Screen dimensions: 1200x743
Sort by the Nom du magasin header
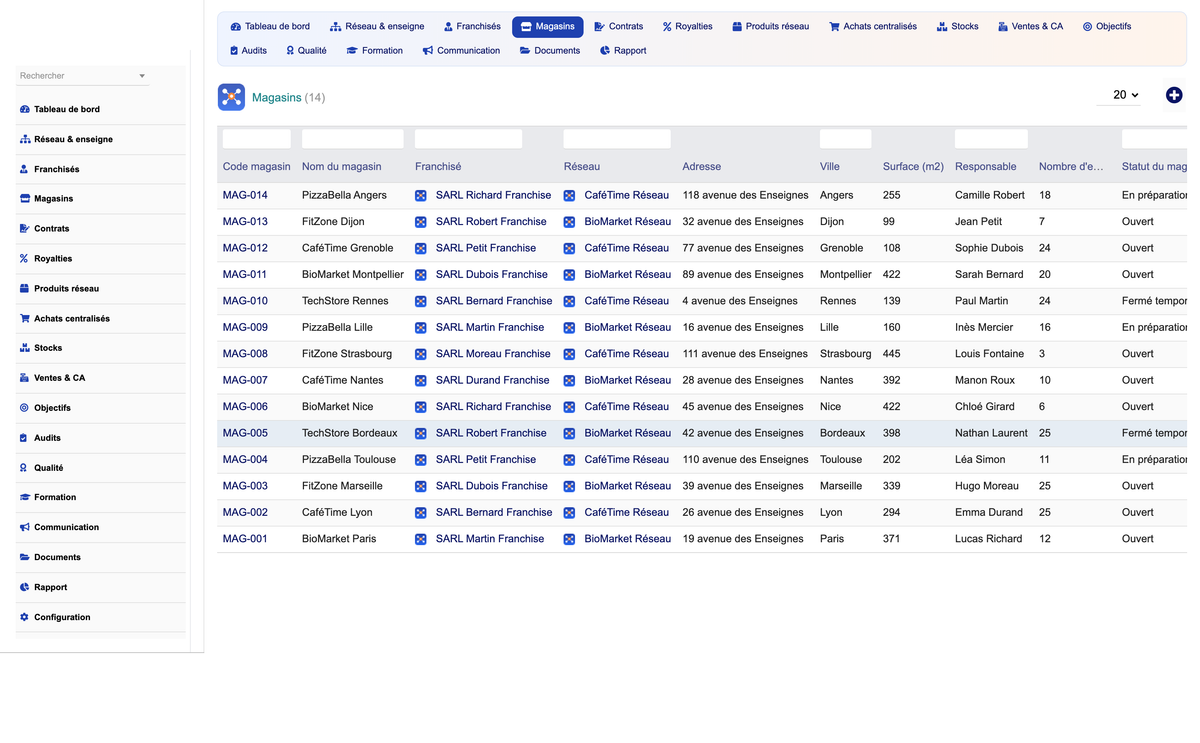point(342,167)
